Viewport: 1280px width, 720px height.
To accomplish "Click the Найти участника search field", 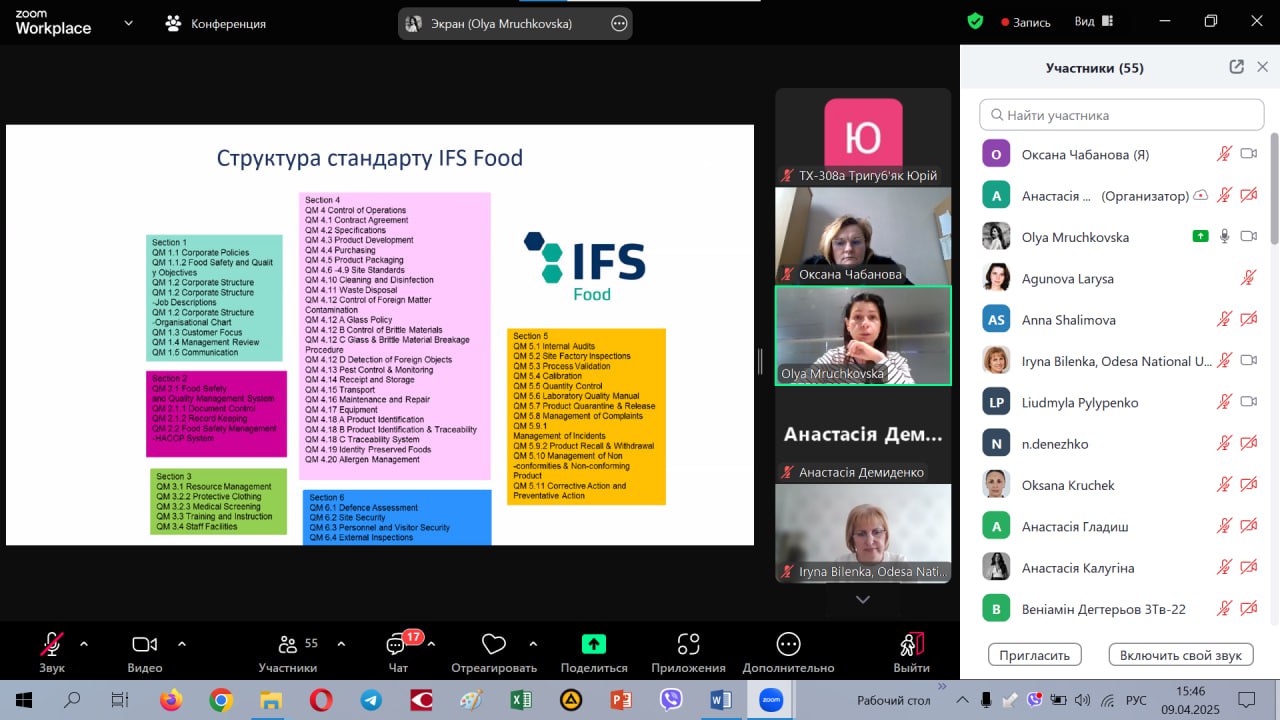I will tap(1121, 115).
